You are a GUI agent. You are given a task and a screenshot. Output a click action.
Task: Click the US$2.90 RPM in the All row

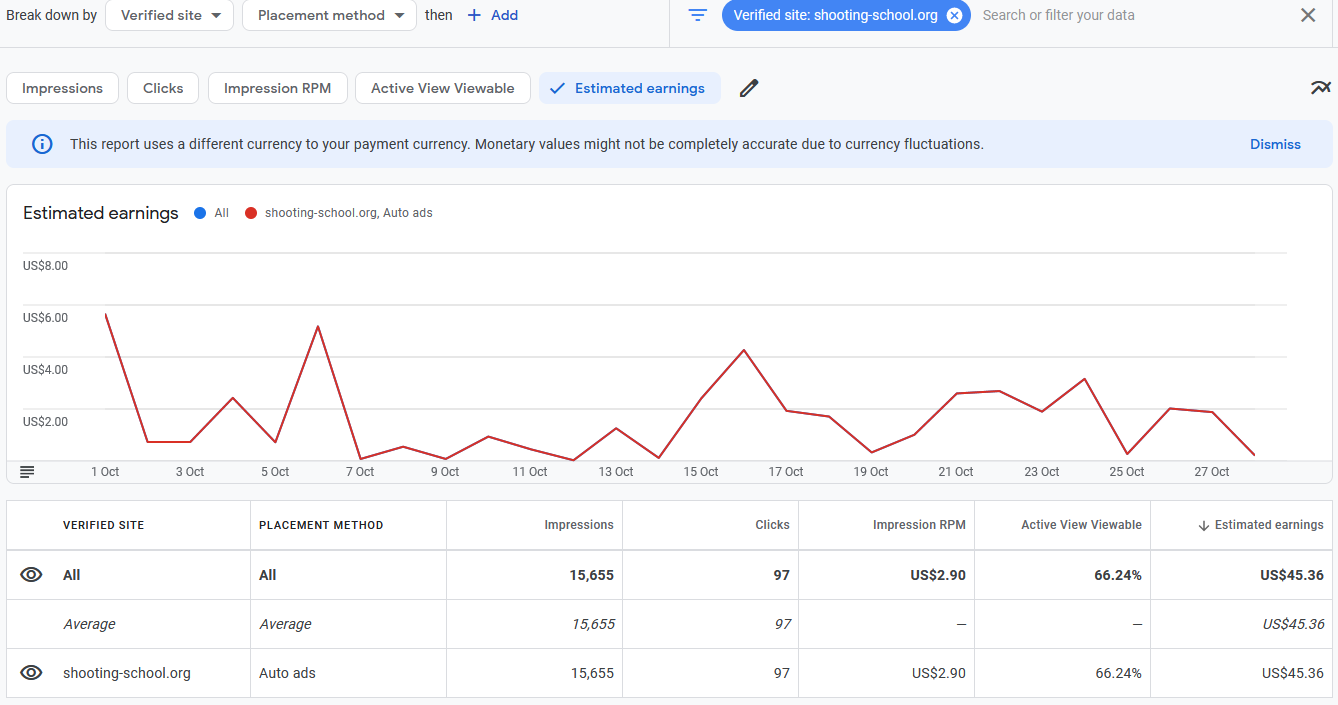938,575
